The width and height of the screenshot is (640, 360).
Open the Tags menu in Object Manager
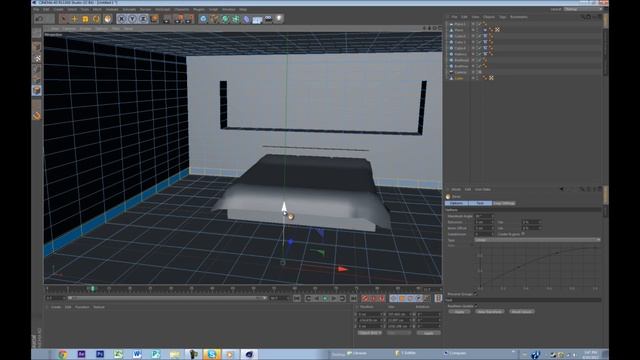coord(502,17)
